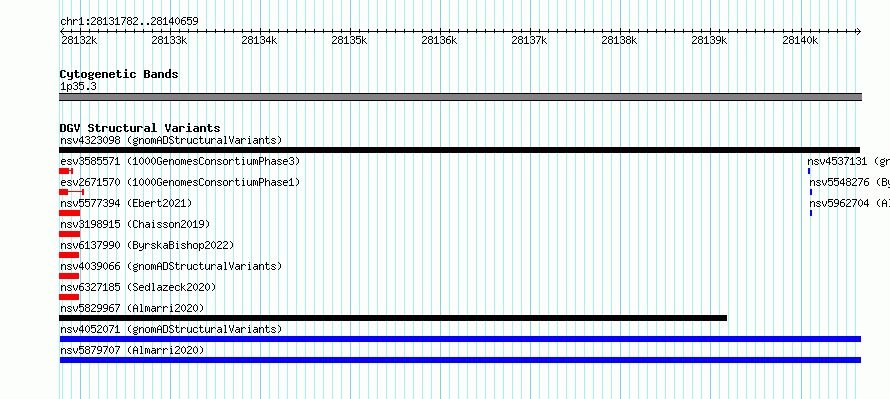890x399 pixels.
Task: Open nsv4052071 gnomAD variant label
Action: point(171,329)
